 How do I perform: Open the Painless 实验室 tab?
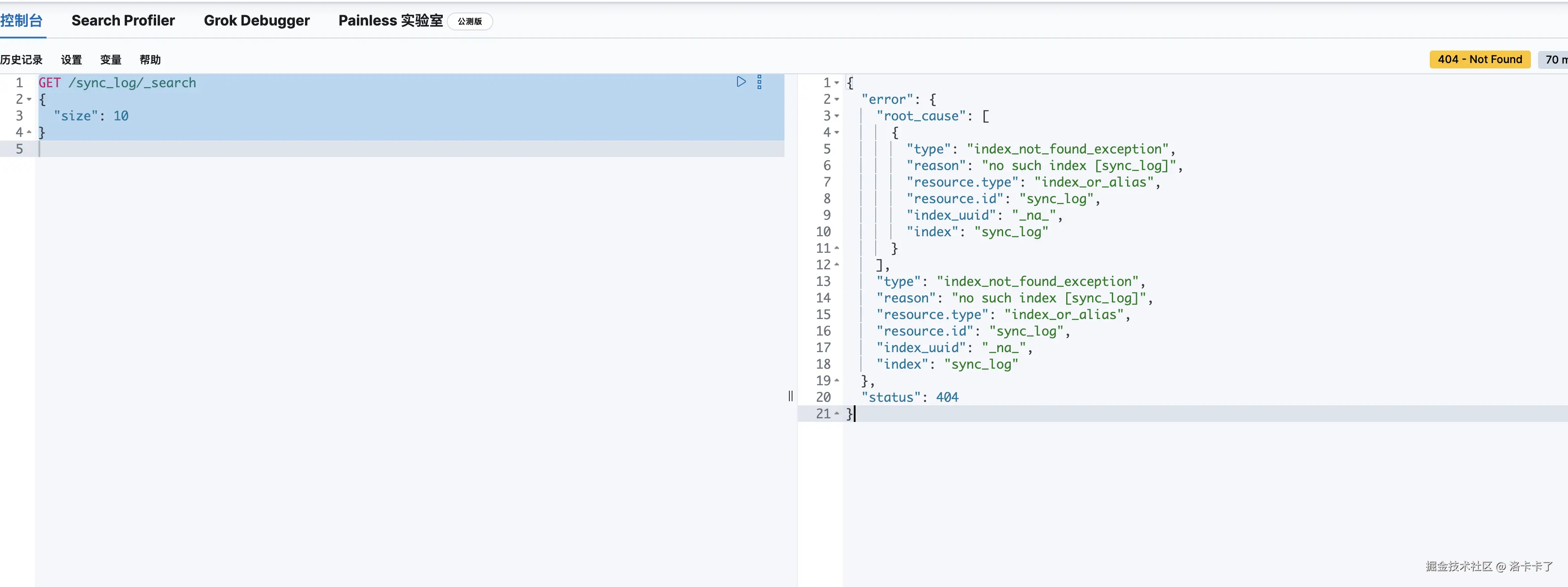390,21
